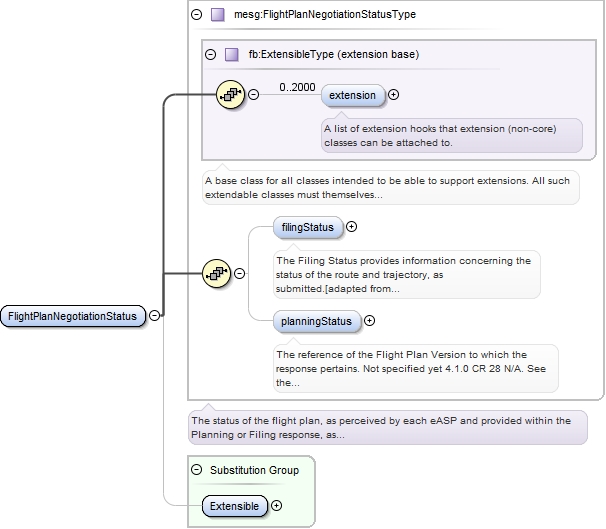This screenshot has height=529, width=606.
Task: Select the extension element node
Action: (x=353, y=95)
